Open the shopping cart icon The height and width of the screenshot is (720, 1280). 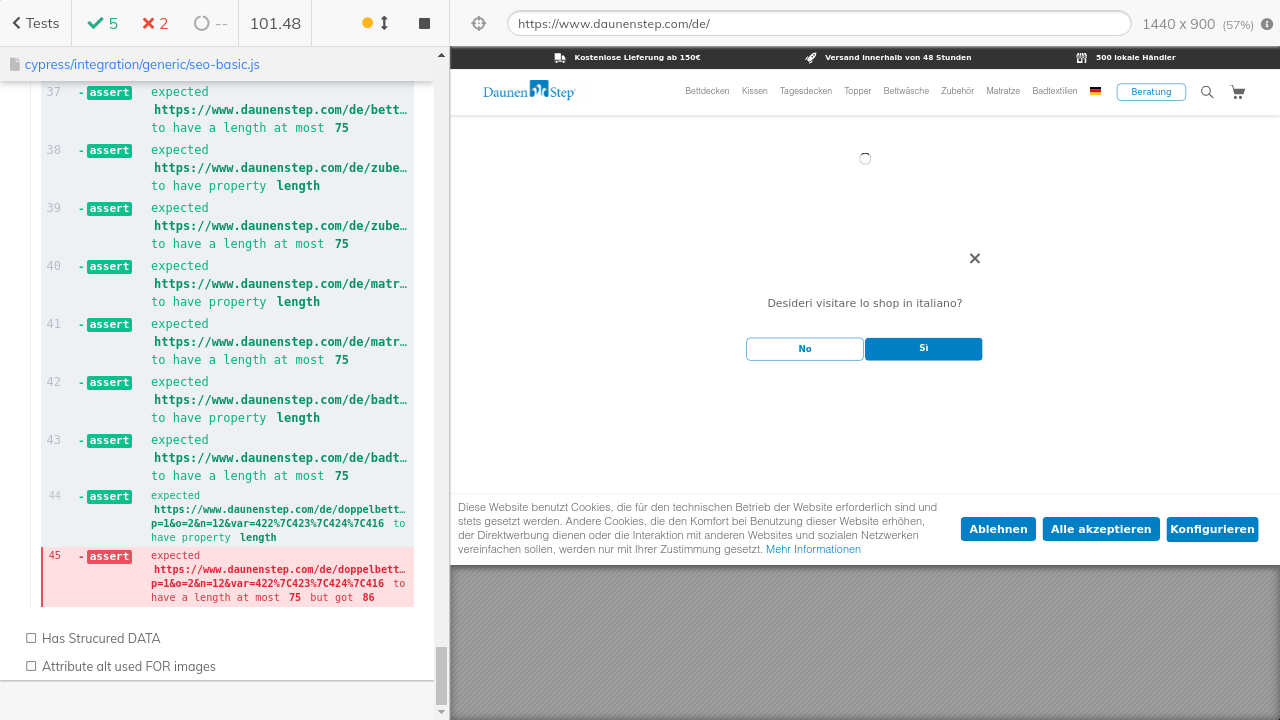tap(1238, 92)
